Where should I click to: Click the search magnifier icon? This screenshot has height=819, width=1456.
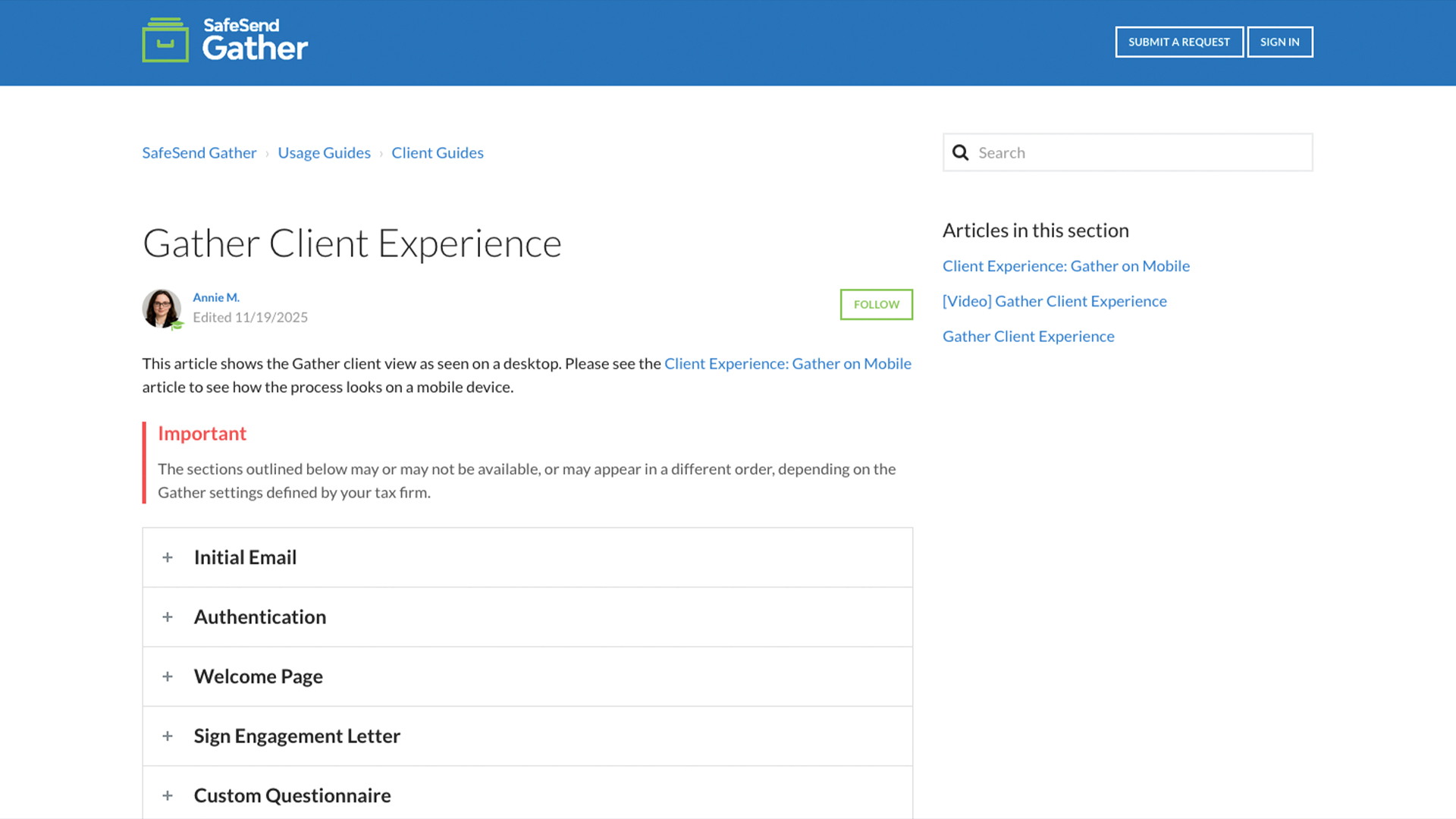(x=960, y=152)
